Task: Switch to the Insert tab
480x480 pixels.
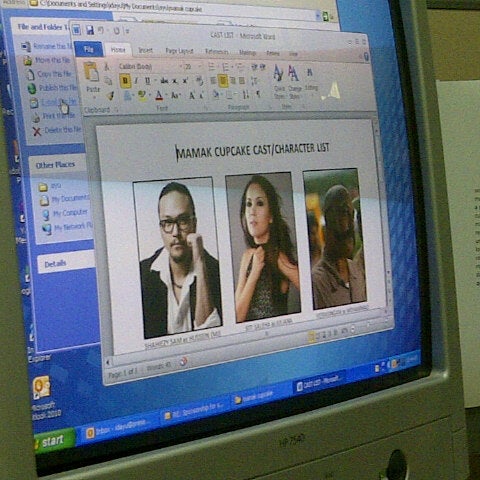Action: [145, 50]
